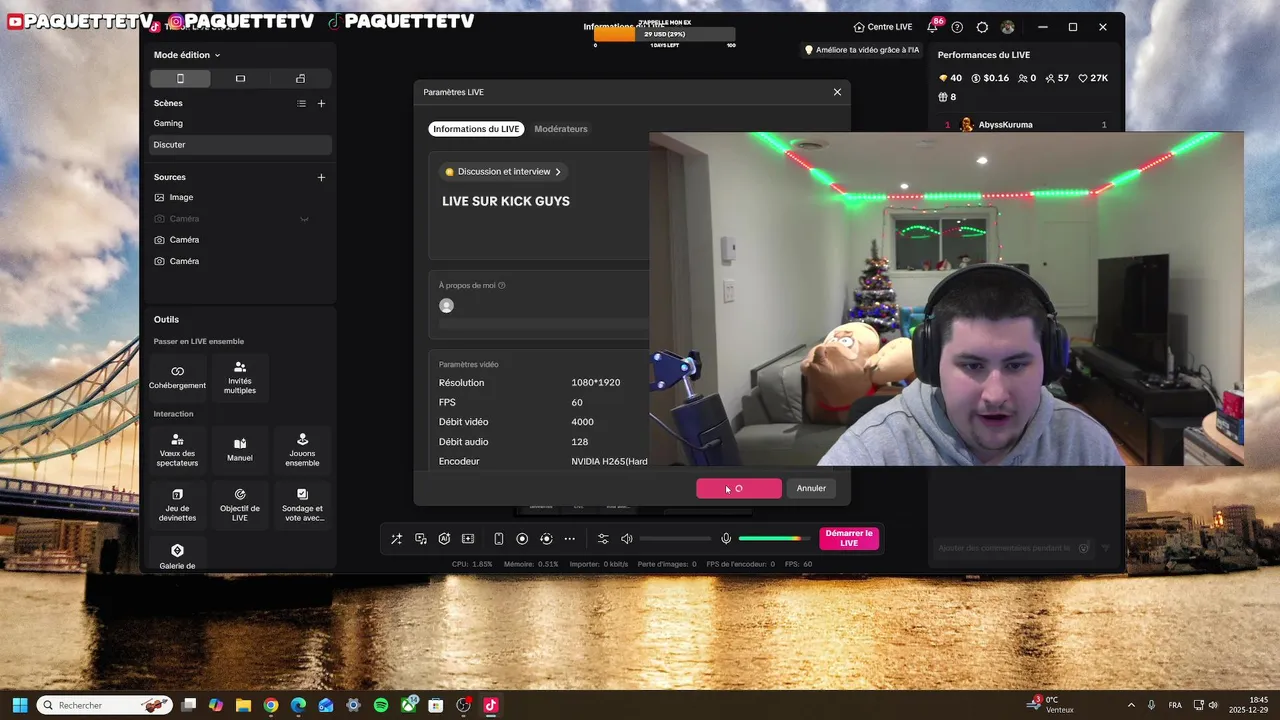
Task: Show the hidden dimmed Caméra source
Action: 304,219
